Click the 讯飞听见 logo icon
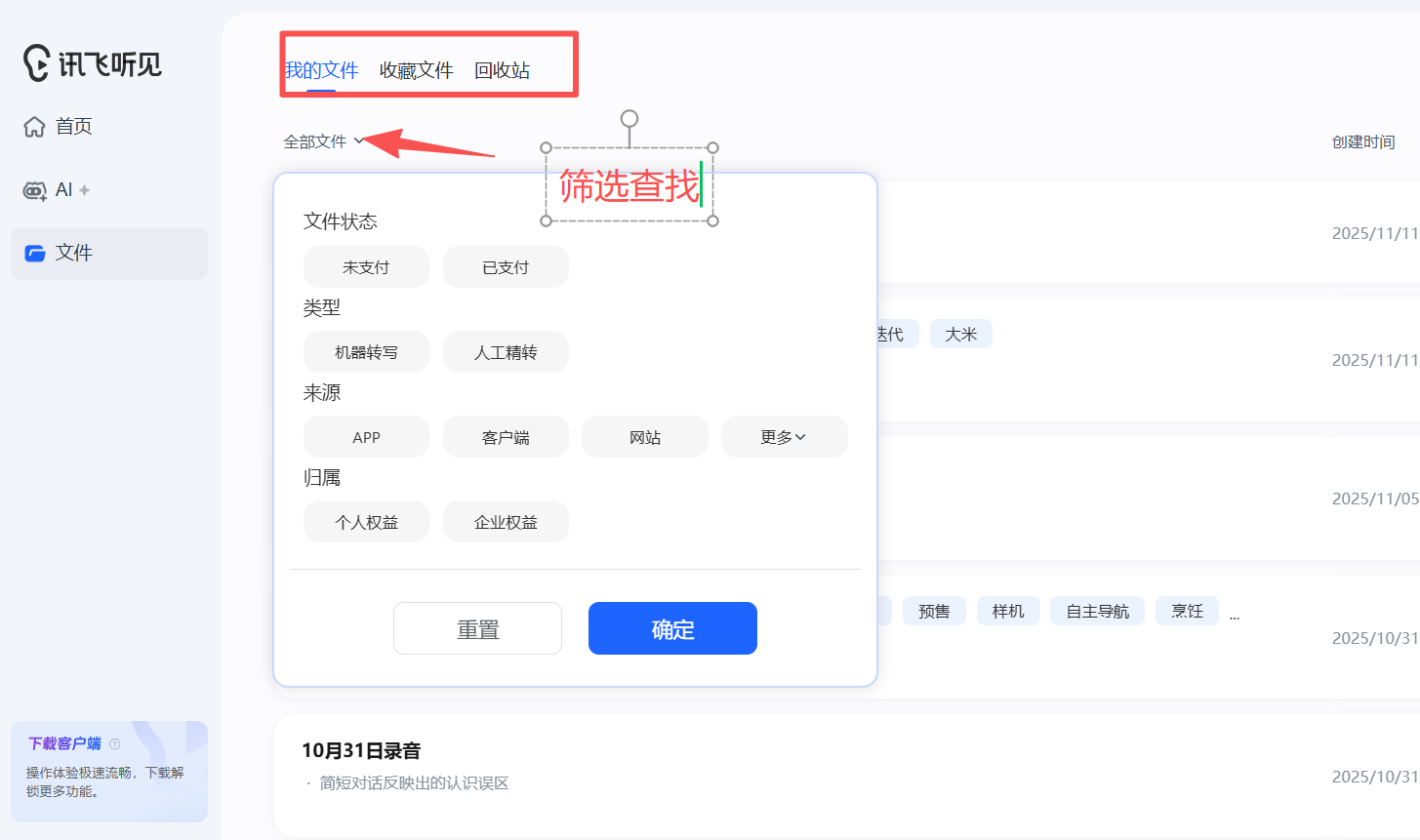The height and width of the screenshot is (840, 1420). pyautogui.click(x=37, y=63)
